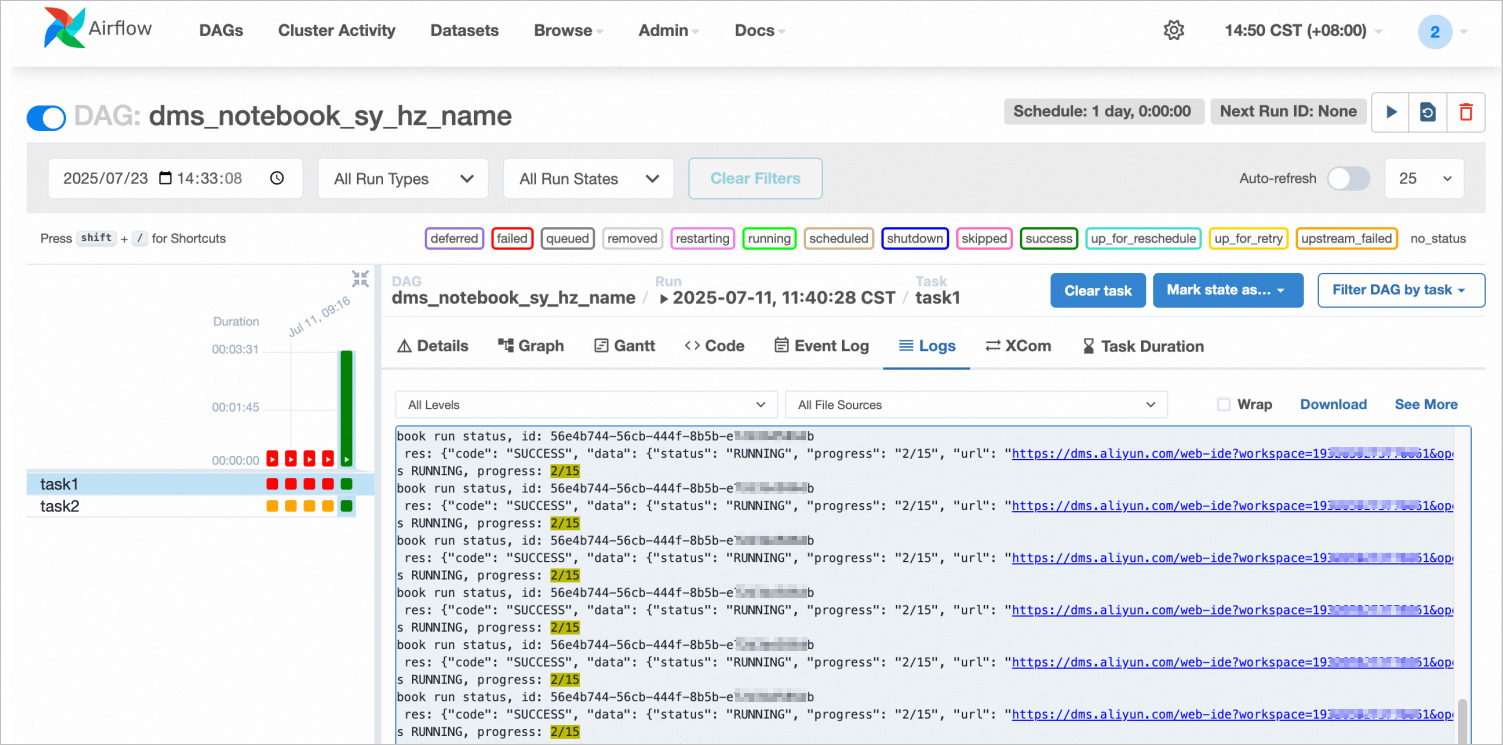Viewport: 1503px width, 745px height.
Task: Select the task1 row in the grid
Action: pyautogui.click(x=200, y=484)
